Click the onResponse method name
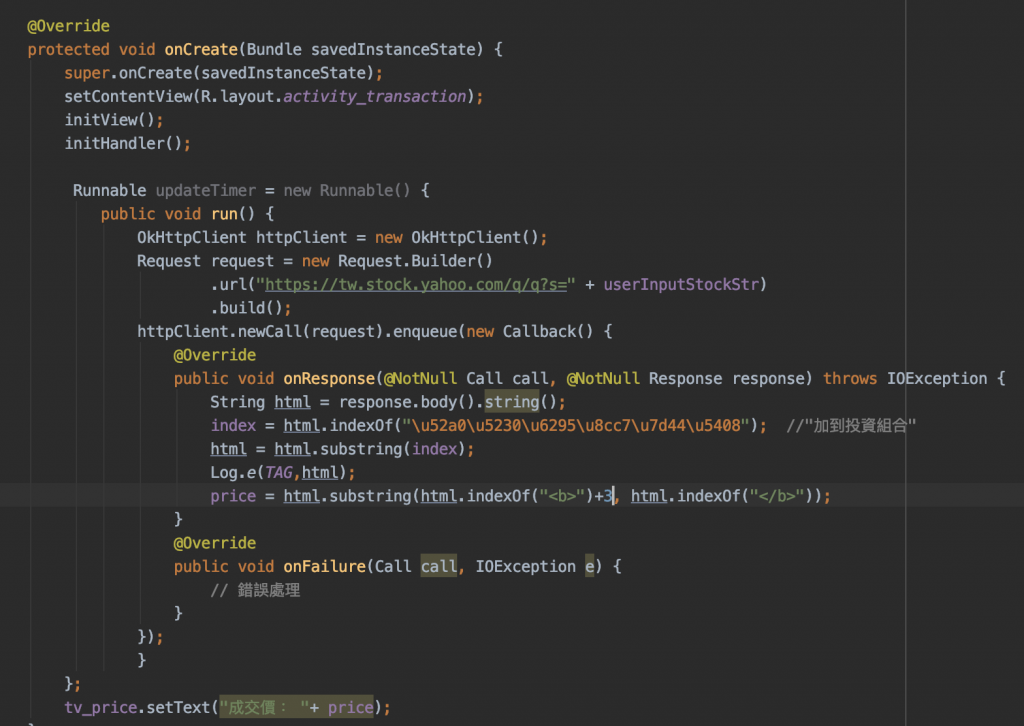The width and height of the screenshot is (1024, 726). (x=329, y=379)
